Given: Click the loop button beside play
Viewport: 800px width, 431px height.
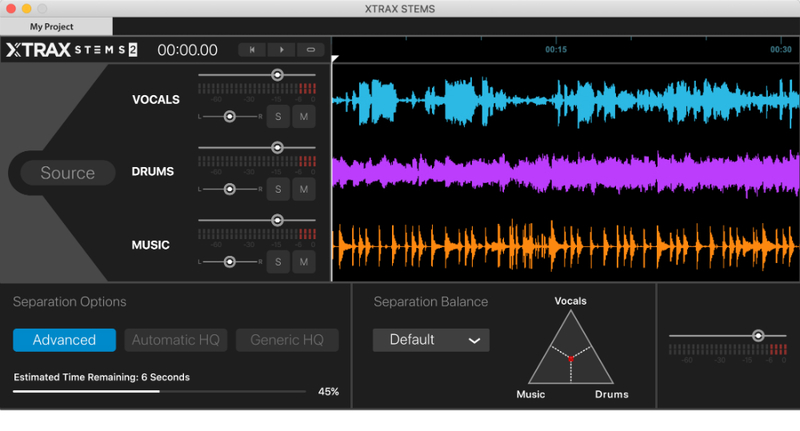Looking at the screenshot, I should click(x=311, y=49).
